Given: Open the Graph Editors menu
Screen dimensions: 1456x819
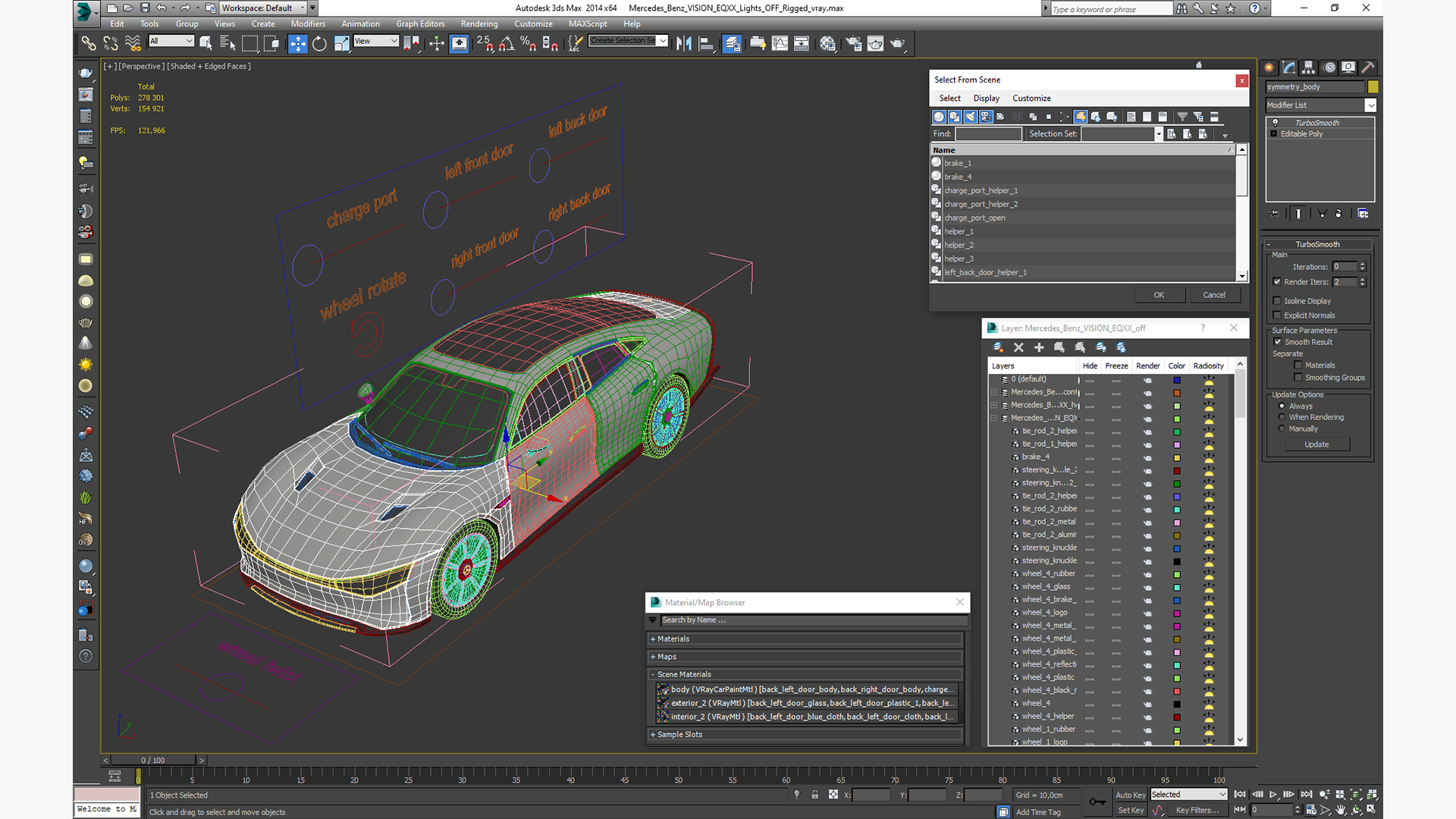Looking at the screenshot, I should pyautogui.click(x=420, y=24).
